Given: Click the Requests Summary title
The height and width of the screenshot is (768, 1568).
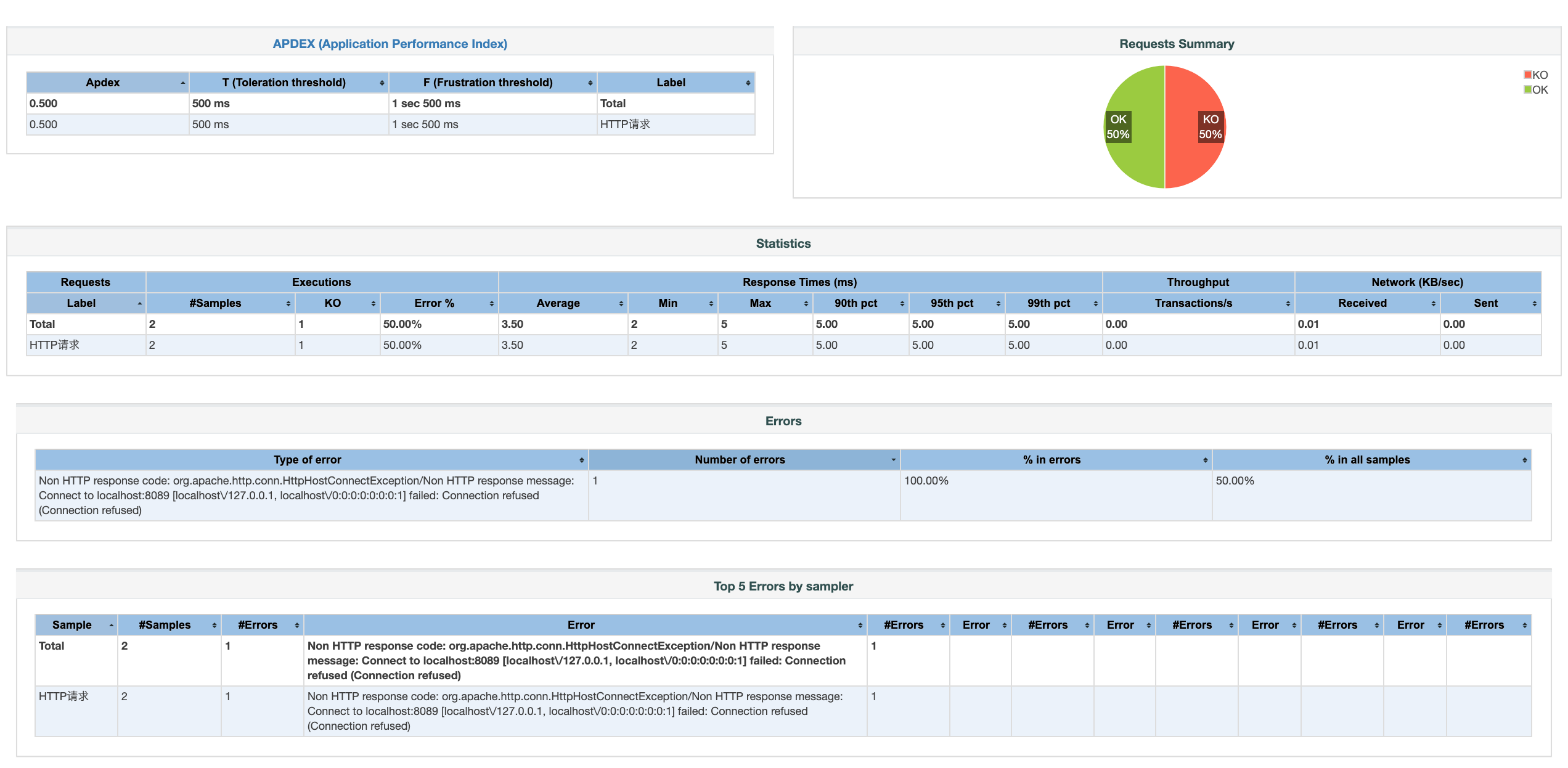Looking at the screenshot, I should [x=1176, y=44].
